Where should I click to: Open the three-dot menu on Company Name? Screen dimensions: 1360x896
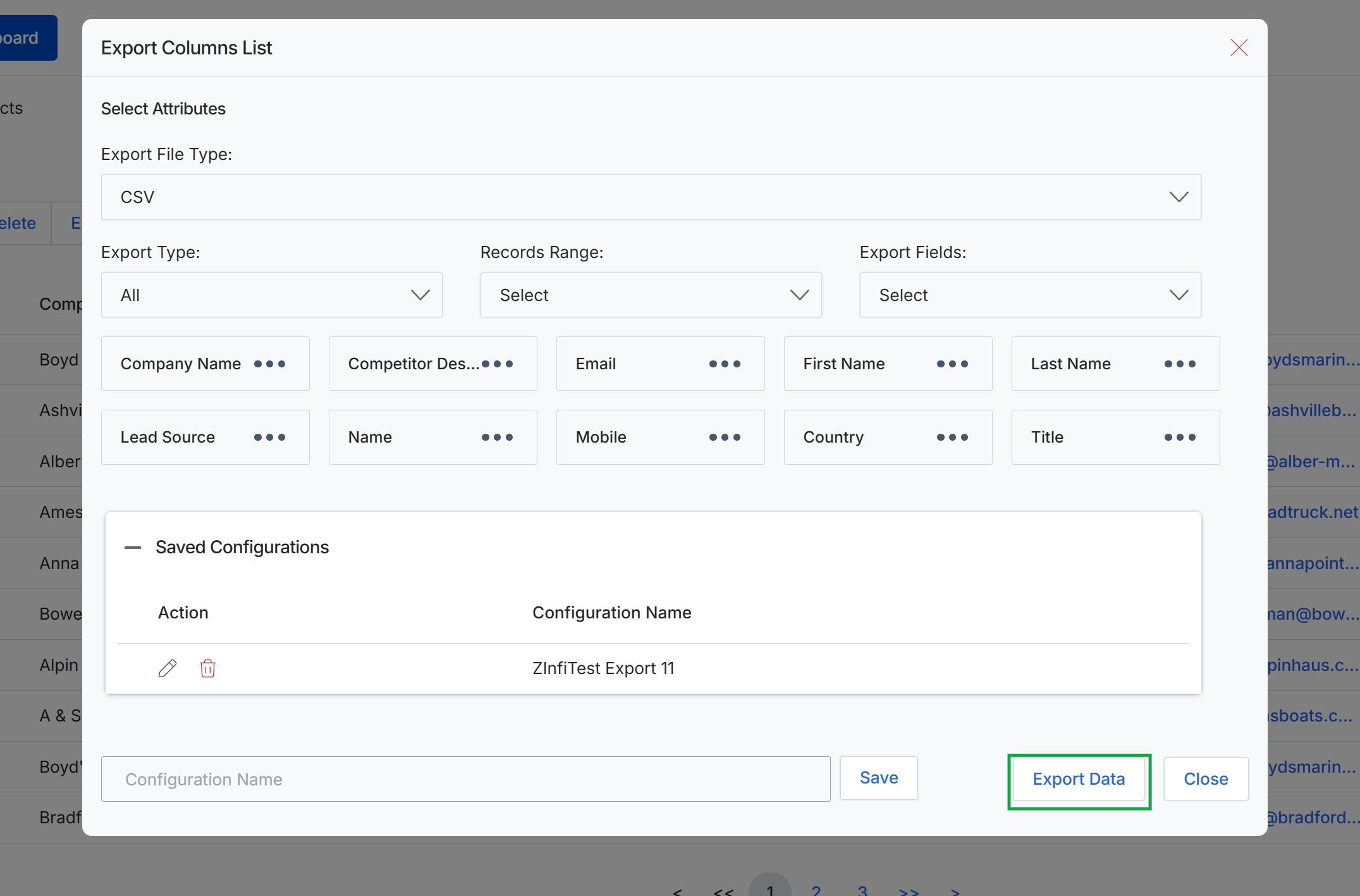click(x=270, y=364)
